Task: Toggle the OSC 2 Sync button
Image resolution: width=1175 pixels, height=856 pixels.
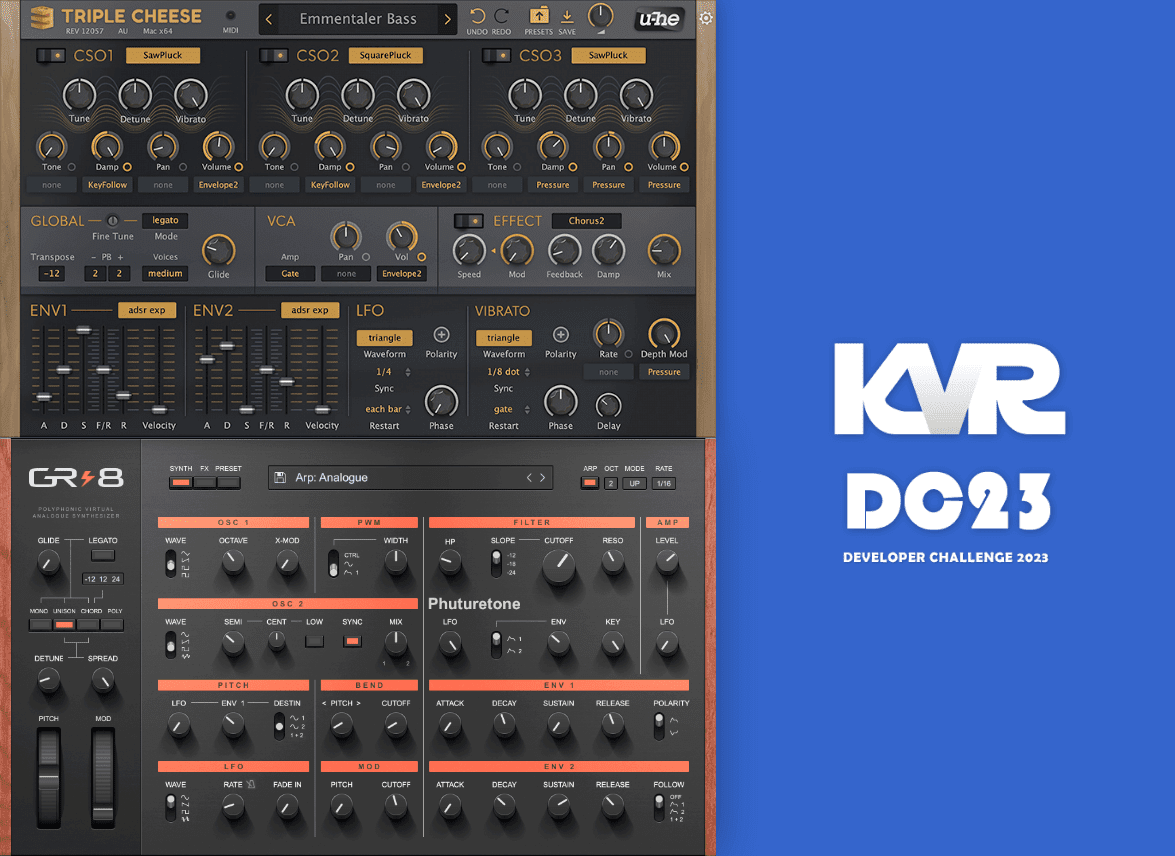Action: [352, 641]
